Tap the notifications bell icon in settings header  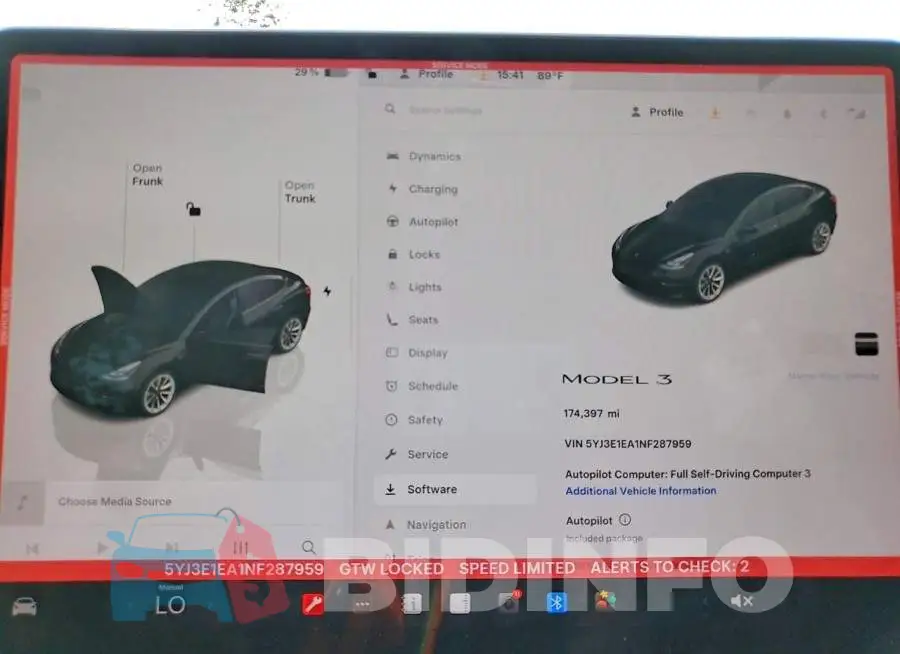788,114
